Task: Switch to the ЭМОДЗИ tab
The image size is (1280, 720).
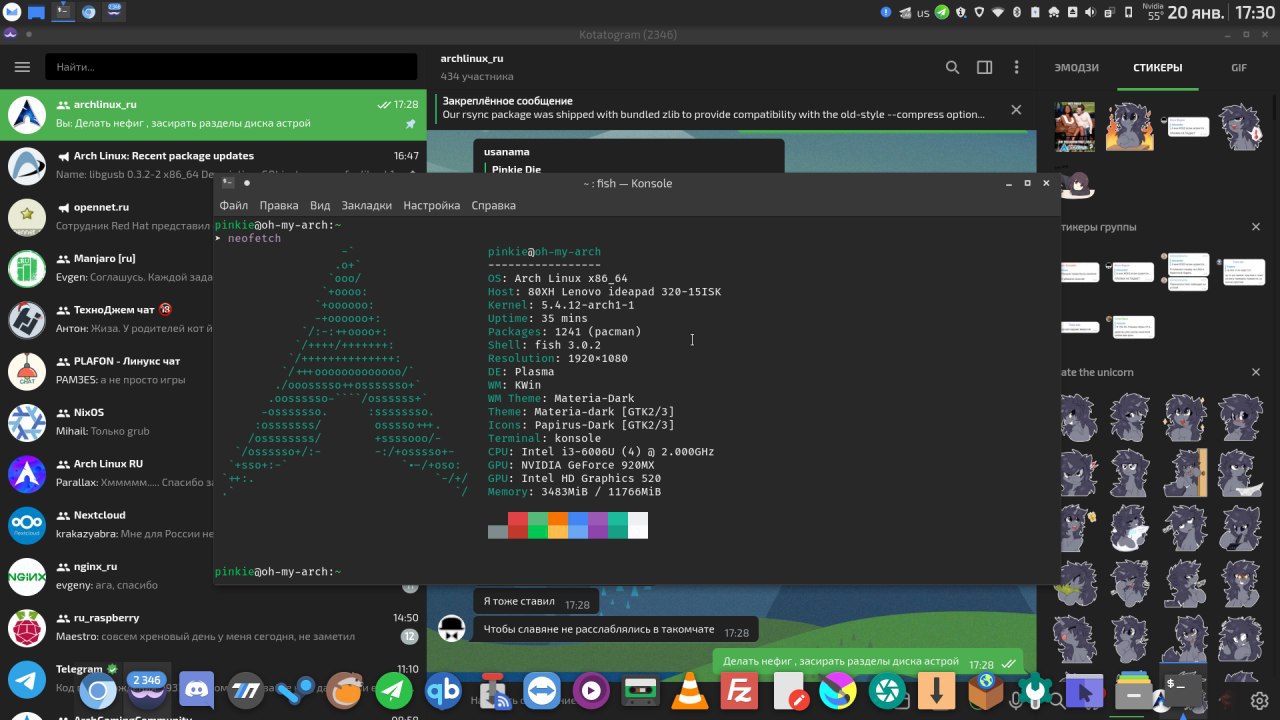Action: (x=1076, y=67)
